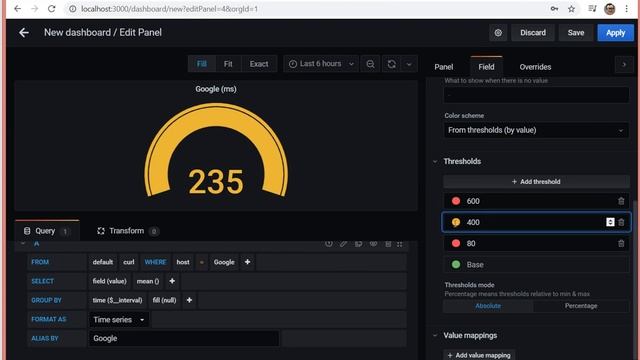Image resolution: width=640 pixels, height=360 pixels.
Task: Add a GROUP BY item with plus
Action: point(189,300)
